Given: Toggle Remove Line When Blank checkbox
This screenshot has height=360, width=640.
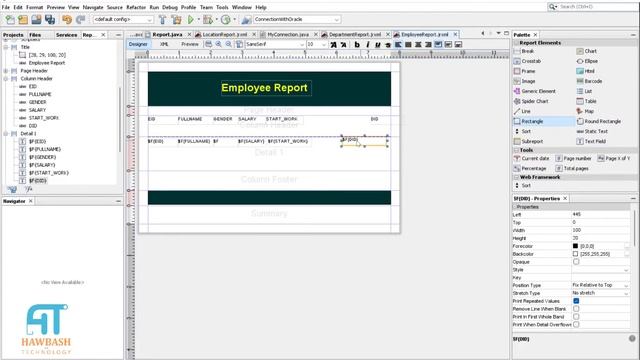Looking at the screenshot, I should [x=576, y=309].
